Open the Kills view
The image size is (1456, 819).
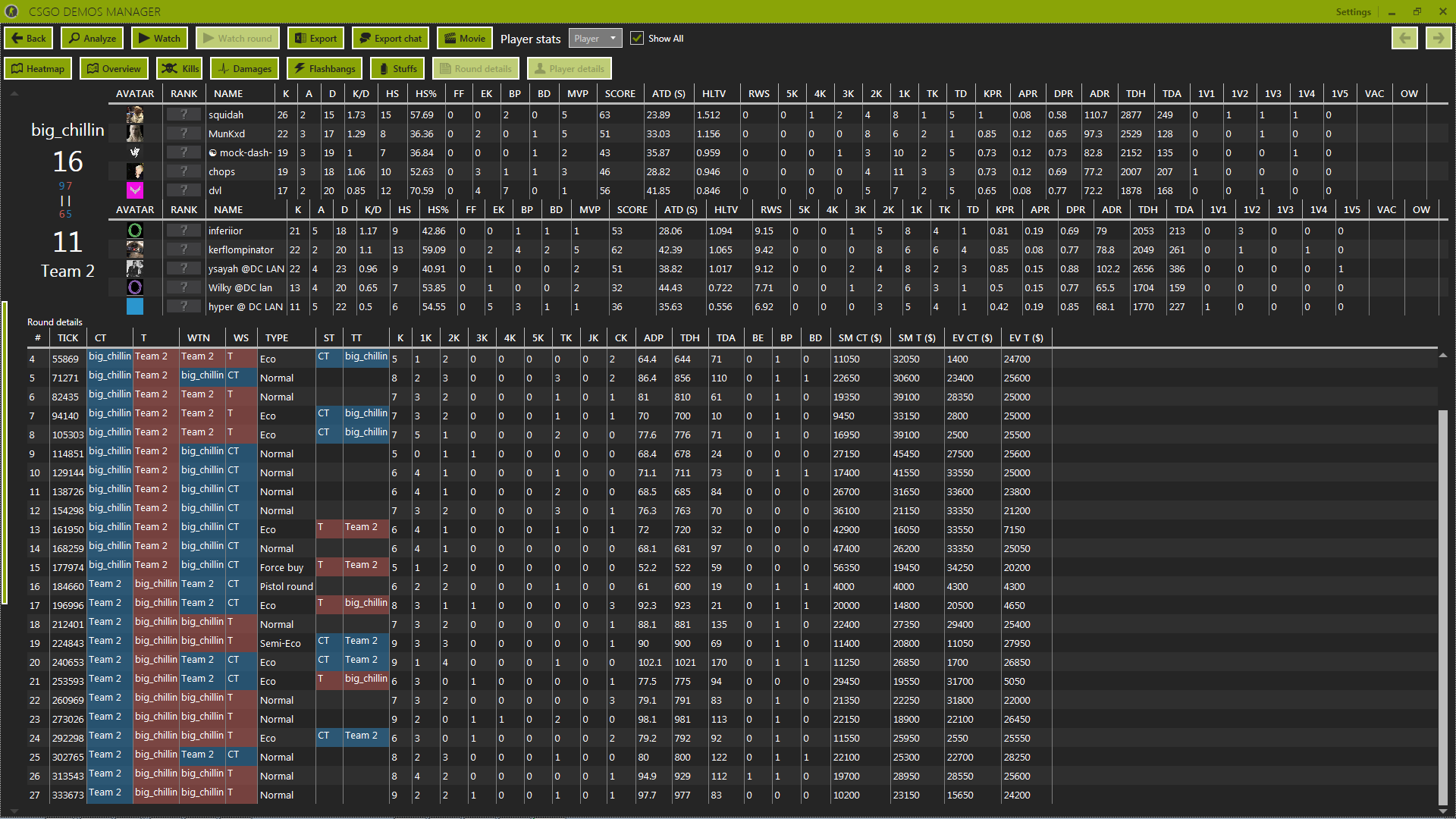(x=180, y=69)
